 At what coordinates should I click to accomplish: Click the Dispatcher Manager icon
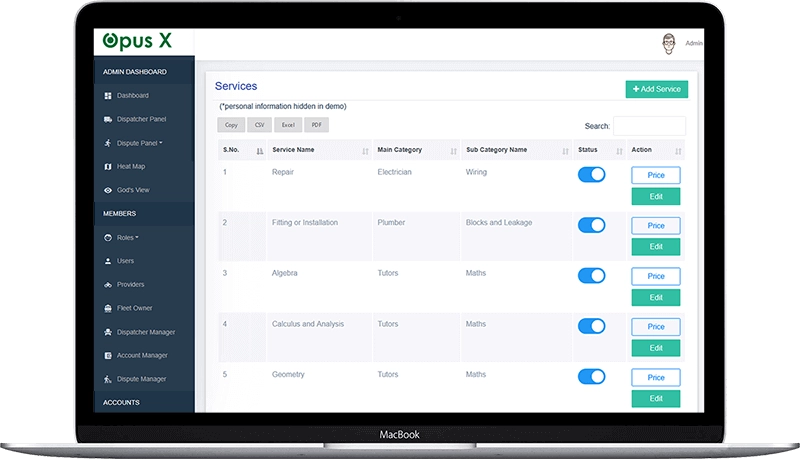pyautogui.click(x=108, y=332)
